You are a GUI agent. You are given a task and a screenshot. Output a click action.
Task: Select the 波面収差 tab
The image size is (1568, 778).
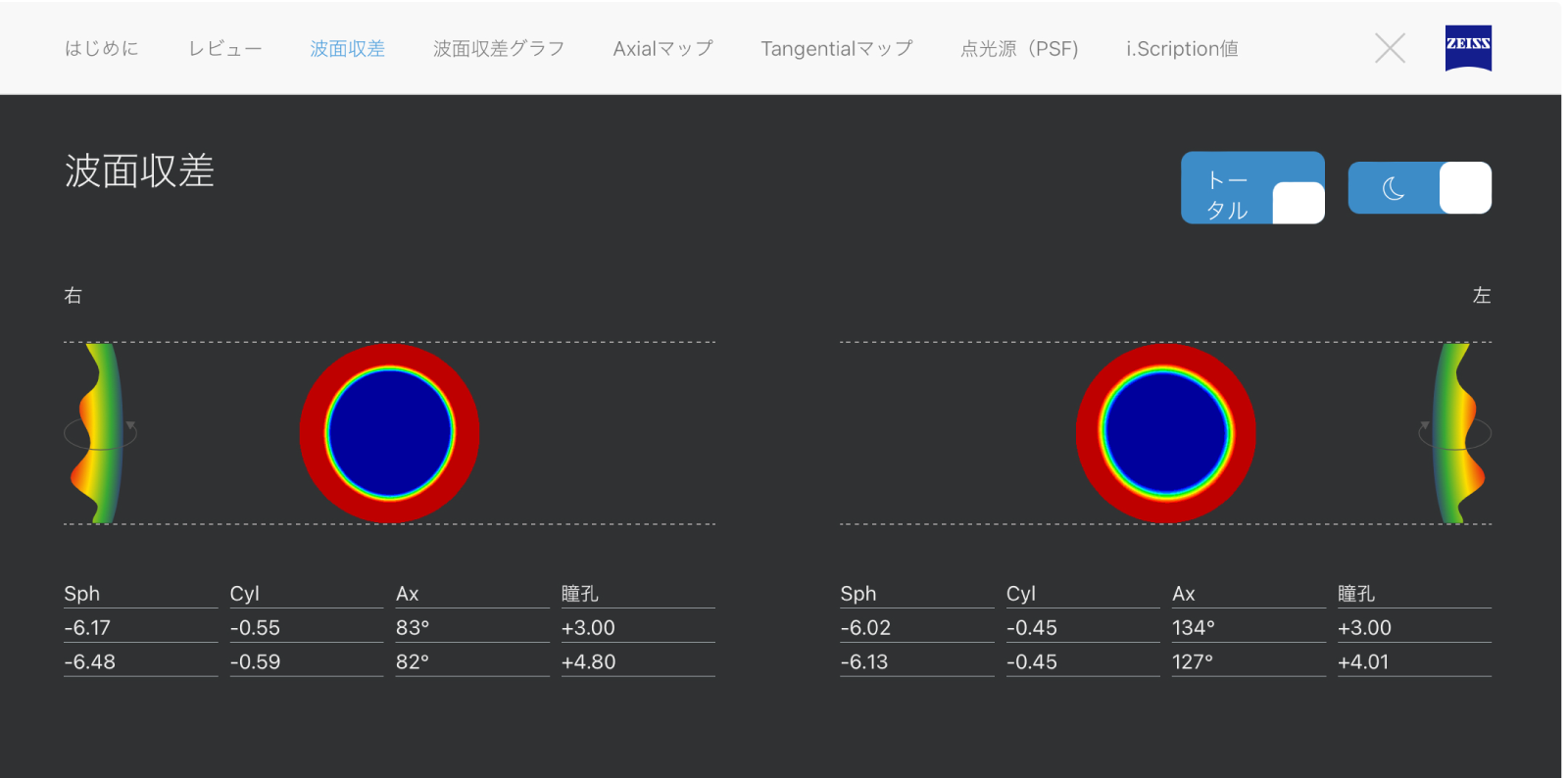pos(348,48)
